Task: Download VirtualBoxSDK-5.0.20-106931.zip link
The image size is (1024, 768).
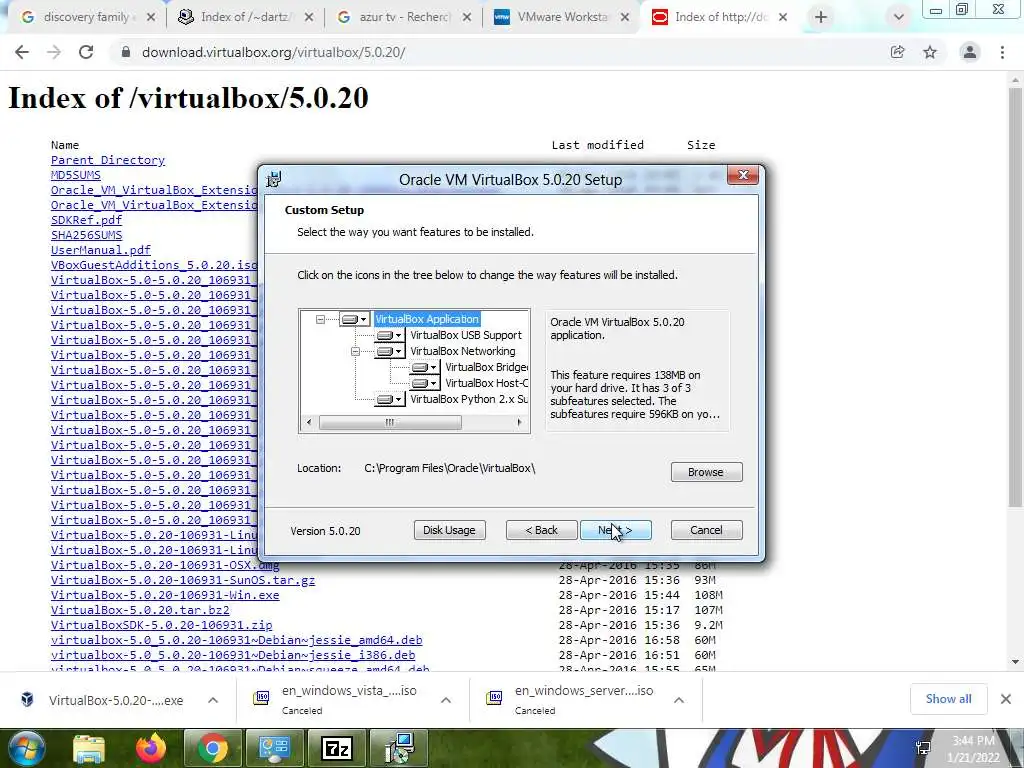Action: 161,625
